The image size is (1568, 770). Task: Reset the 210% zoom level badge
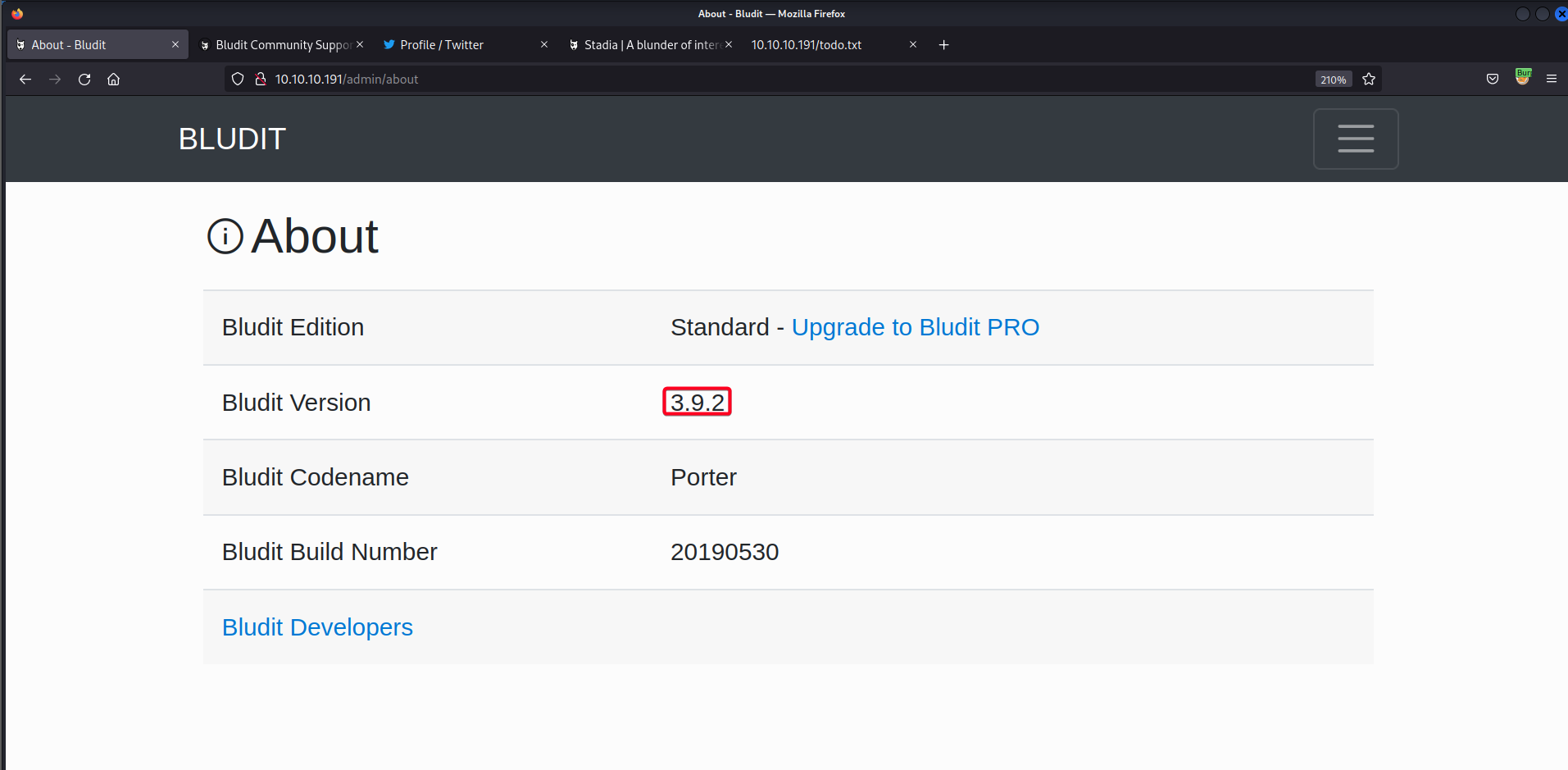(x=1334, y=80)
